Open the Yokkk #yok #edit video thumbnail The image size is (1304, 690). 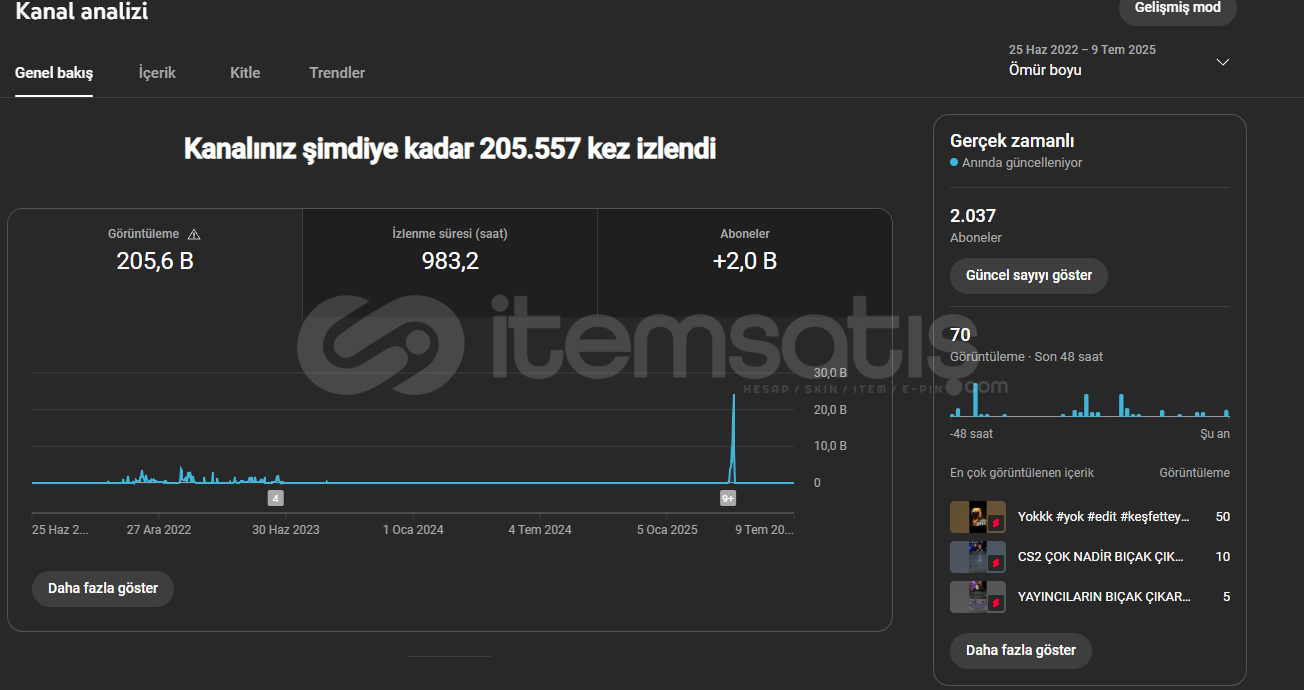[977, 517]
